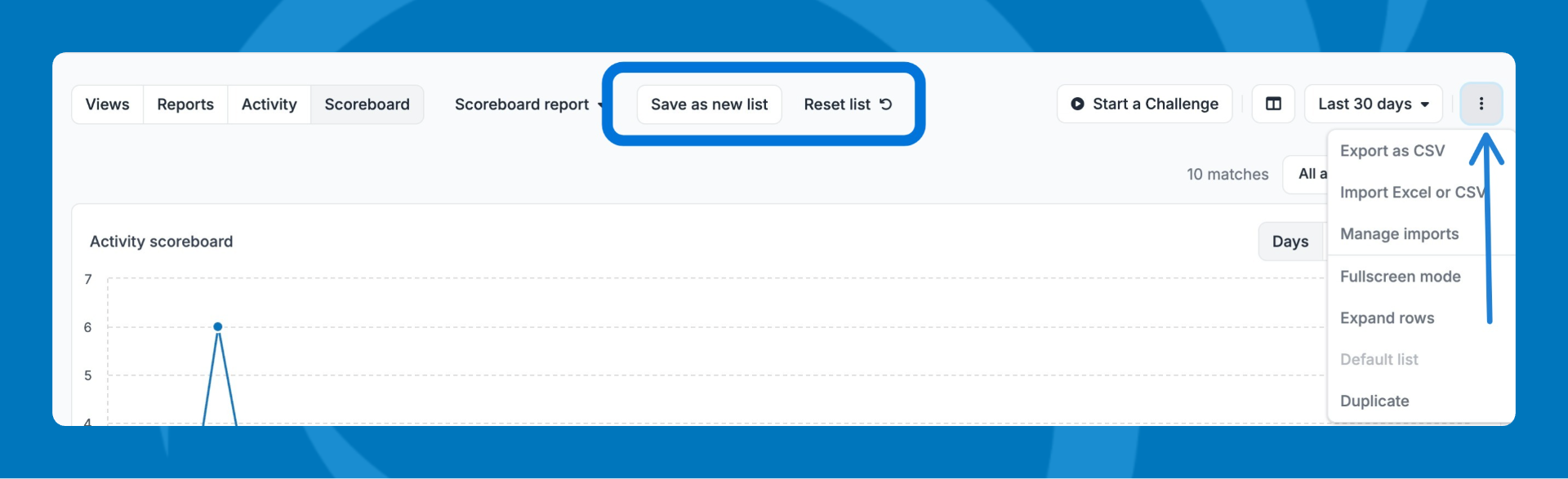The width and height of the screenshot is (1568, 479).
Task: Select the Scoreboard tab
Action: (367, 104)
